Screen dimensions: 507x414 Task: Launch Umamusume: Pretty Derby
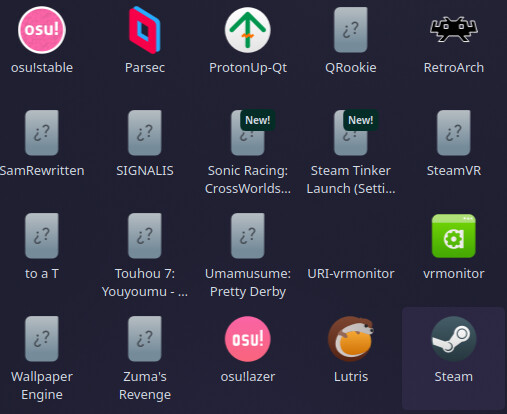pos(248,236)
